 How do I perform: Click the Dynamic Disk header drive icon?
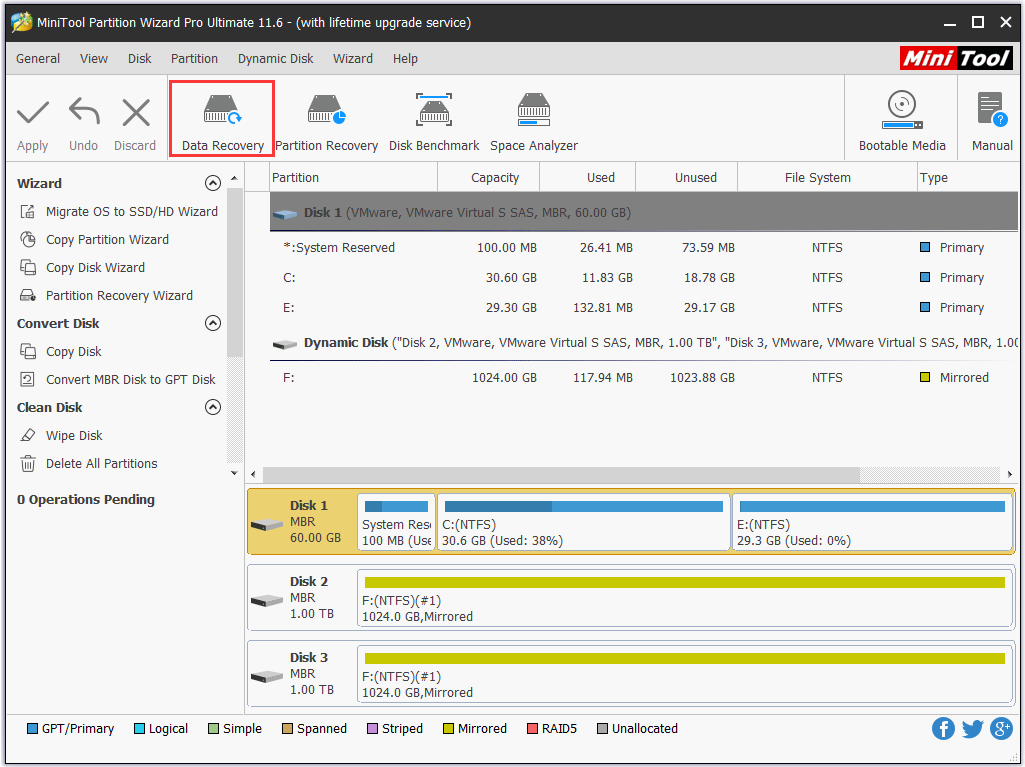point(285,344)
